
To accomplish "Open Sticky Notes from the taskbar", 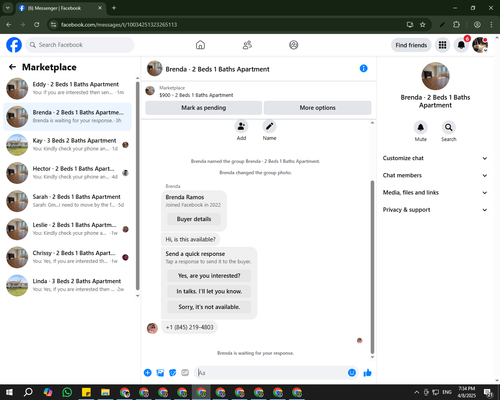I will [86, 392].
